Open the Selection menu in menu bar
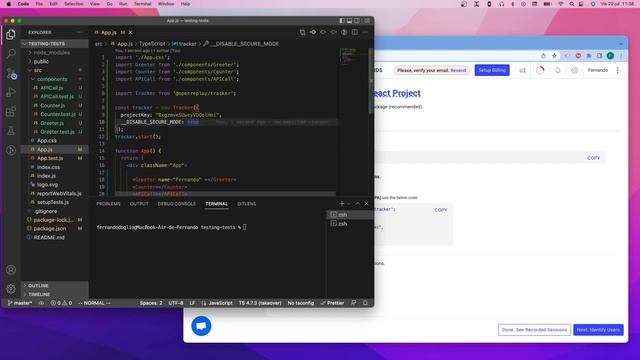 click(x=73, y=4)
